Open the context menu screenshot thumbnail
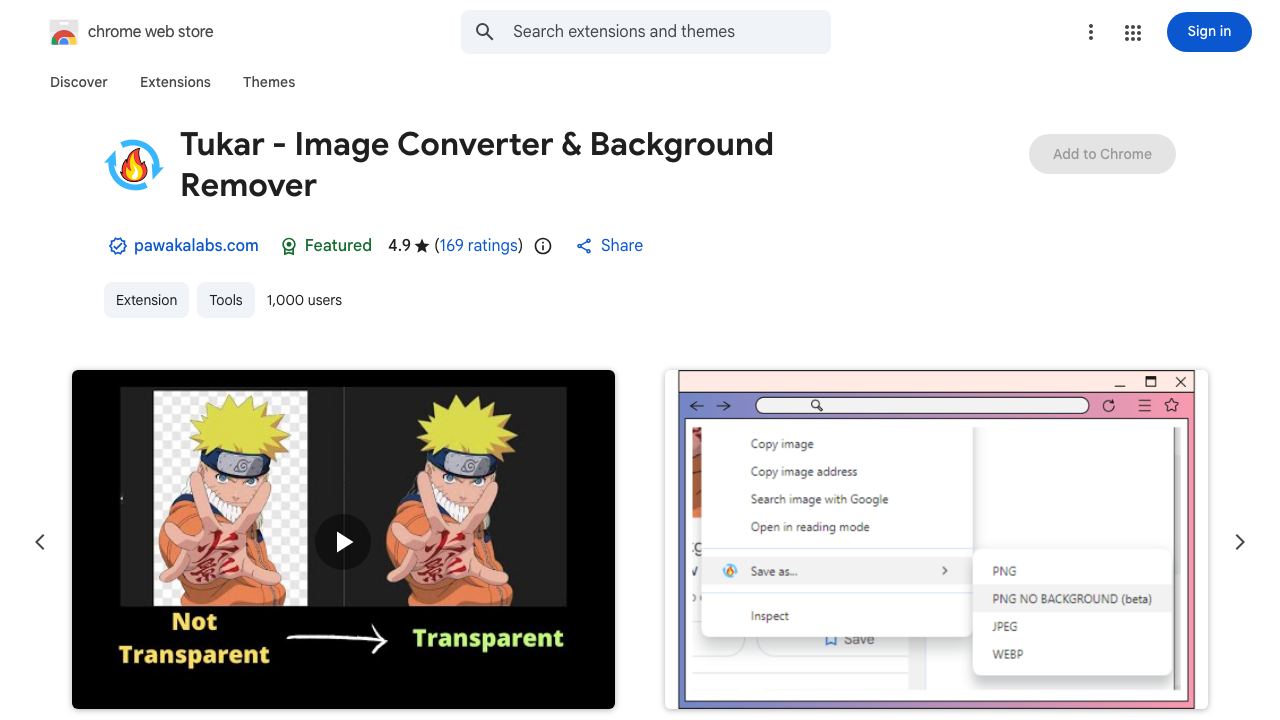The height and width of the screenshot is (720, 1280). click(x=936, y=540)
